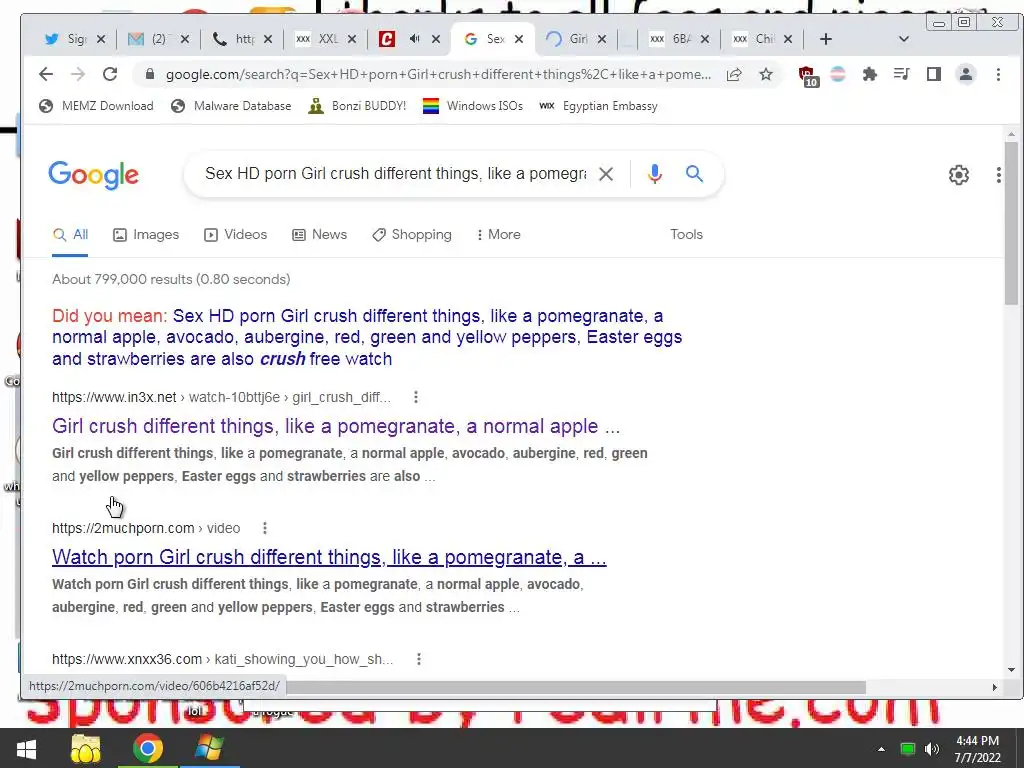Screen dimensions: 1024x768
Task: Click the Windows flag app in taskbar
Action: (x=209, y=748)
